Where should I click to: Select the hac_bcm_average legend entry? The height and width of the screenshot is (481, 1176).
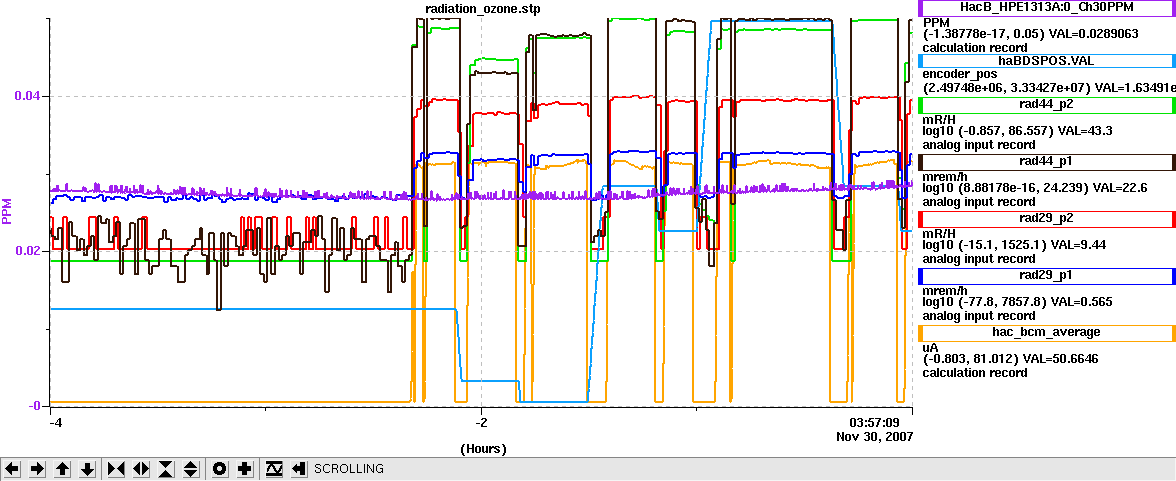1046,333
